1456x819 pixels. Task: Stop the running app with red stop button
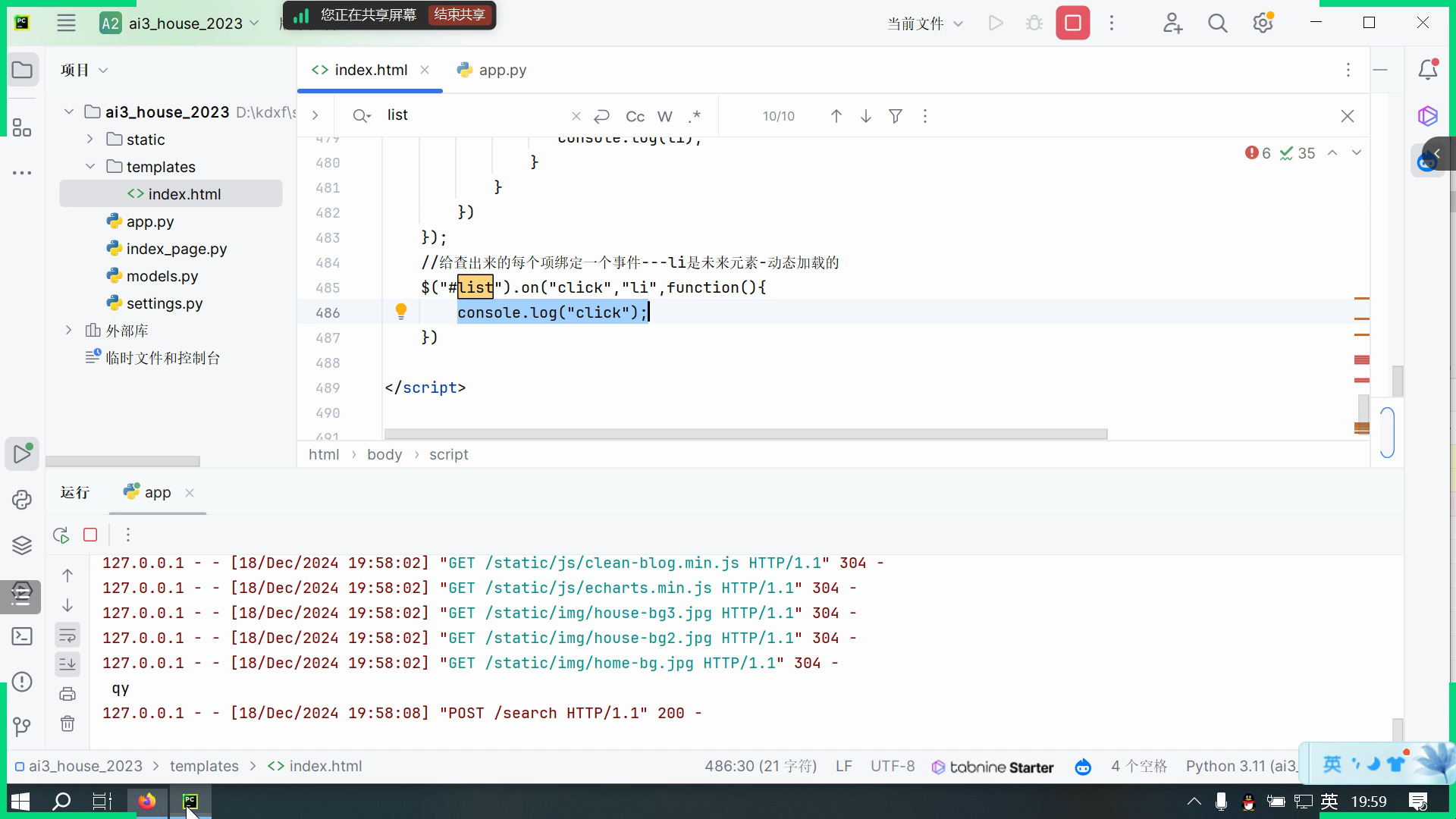click(1073, 23)
